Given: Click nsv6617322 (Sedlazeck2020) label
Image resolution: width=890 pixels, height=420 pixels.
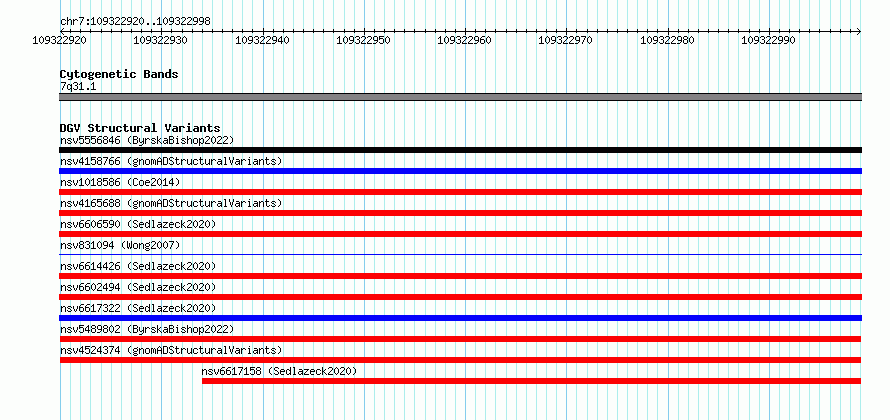Looking at the screenshot, I should [x=138, y=308].
